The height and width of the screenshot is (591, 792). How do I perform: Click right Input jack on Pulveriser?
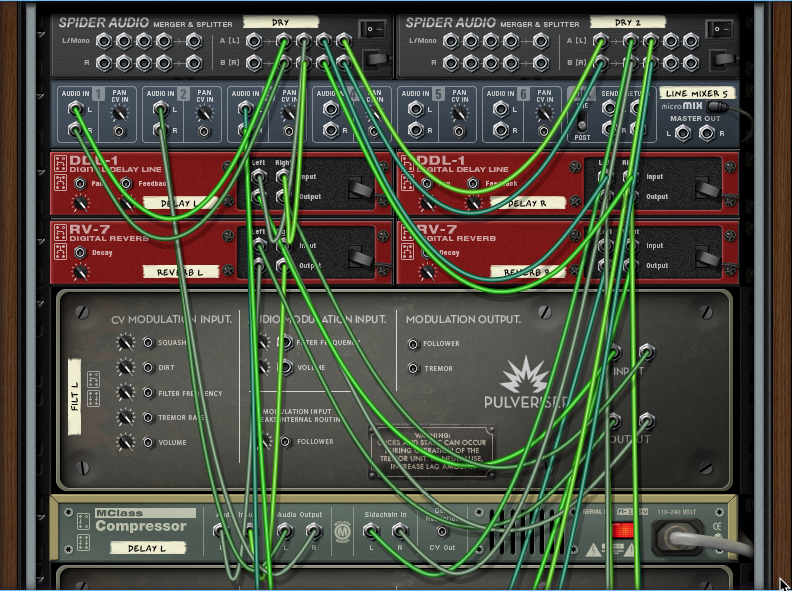pyautogui.click(x=647, y=351)
